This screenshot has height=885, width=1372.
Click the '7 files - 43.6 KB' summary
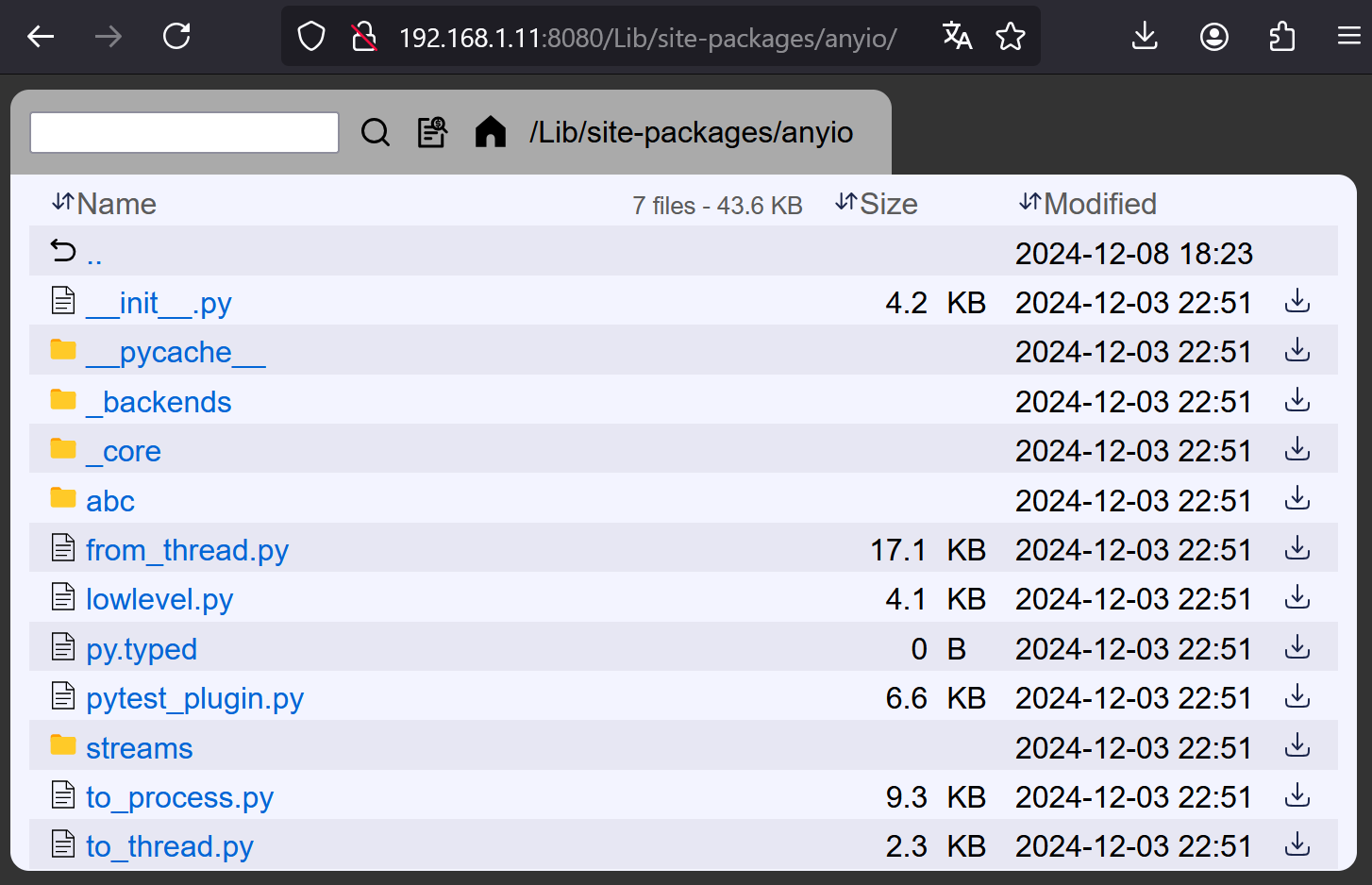pyautogui.click(x=717, y=206)
